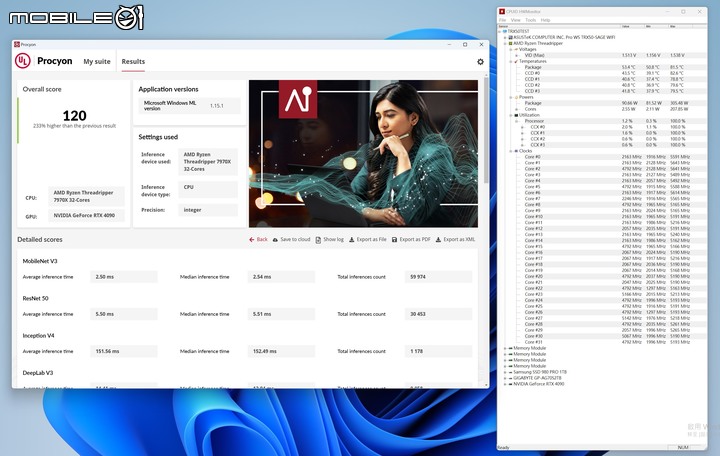720x456 pixels.
Task: Open the File menu in HWMonitor
Action: pyautogui.click(x=503, y=20)
